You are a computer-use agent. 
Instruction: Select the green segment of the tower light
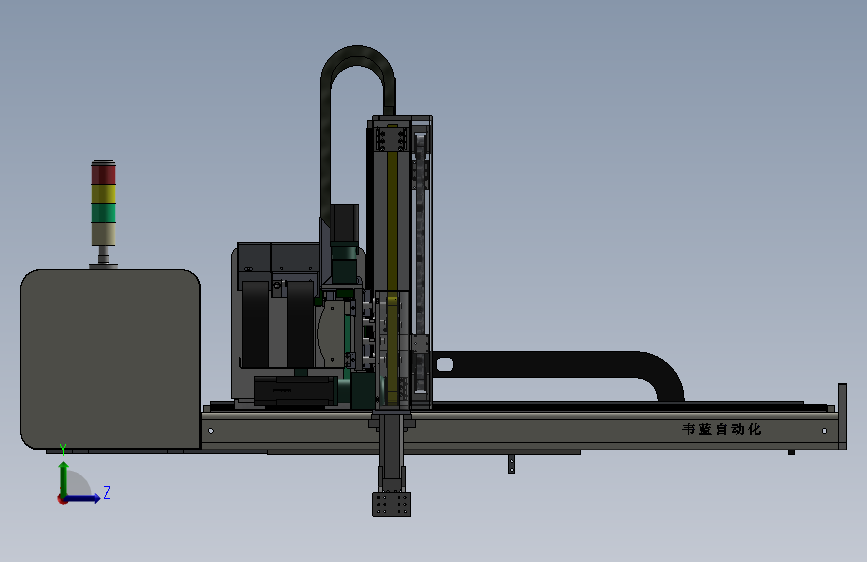click(x=103, y=213)
